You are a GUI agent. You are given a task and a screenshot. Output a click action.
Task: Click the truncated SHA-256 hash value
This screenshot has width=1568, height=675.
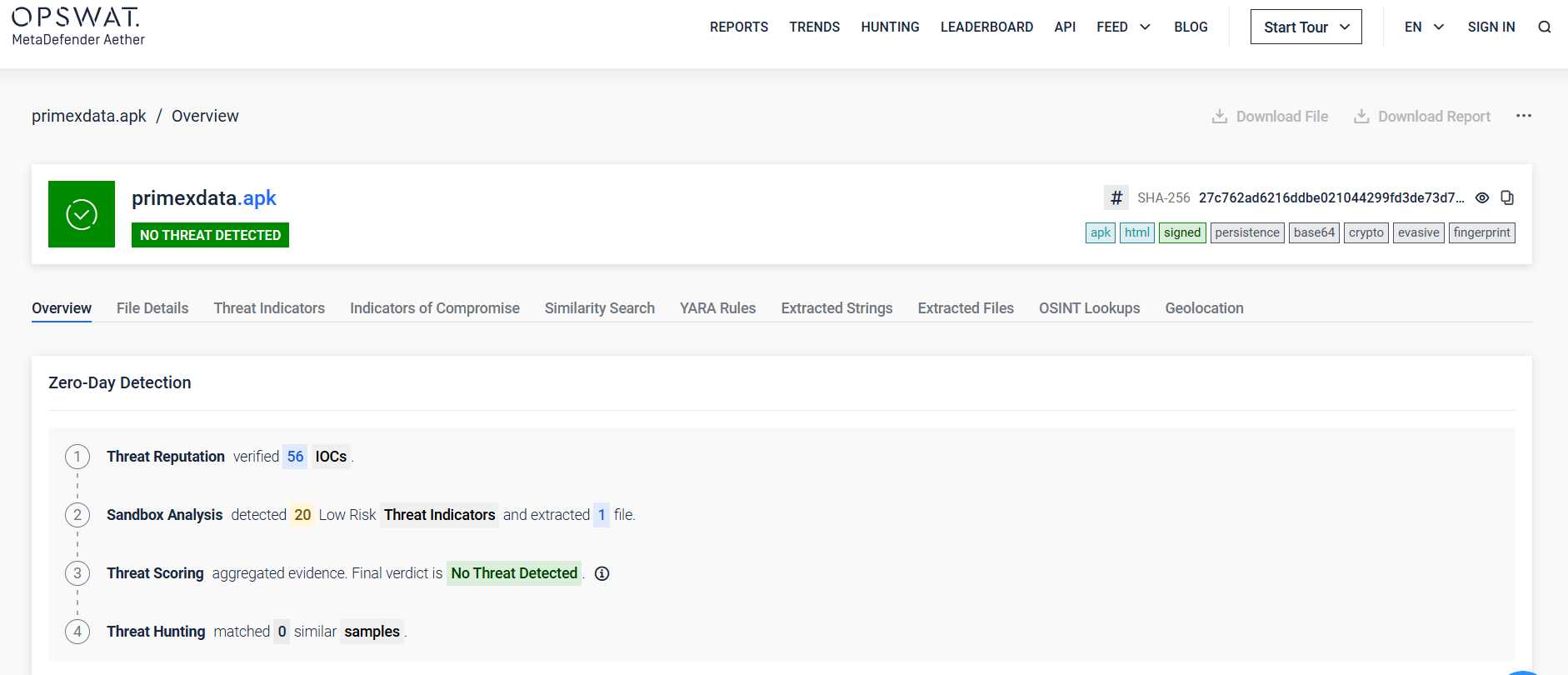tap(1331, 197)
